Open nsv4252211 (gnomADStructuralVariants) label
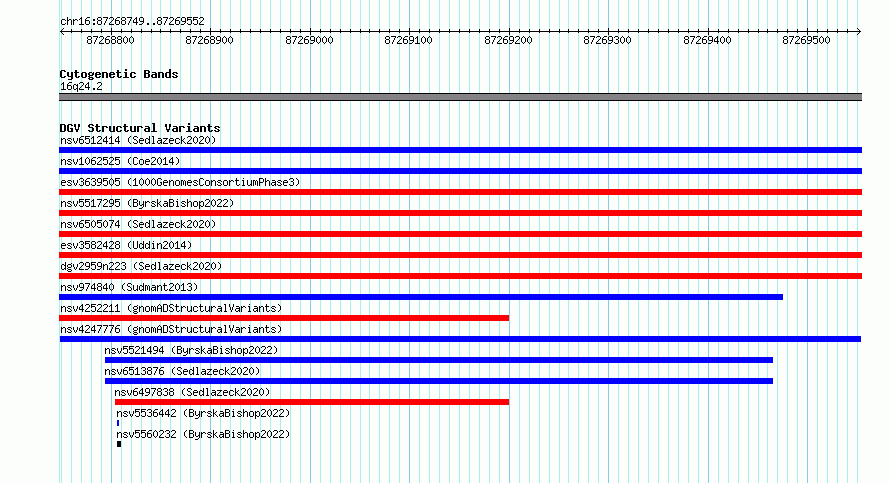890x483 pixels. click(171, 308)
